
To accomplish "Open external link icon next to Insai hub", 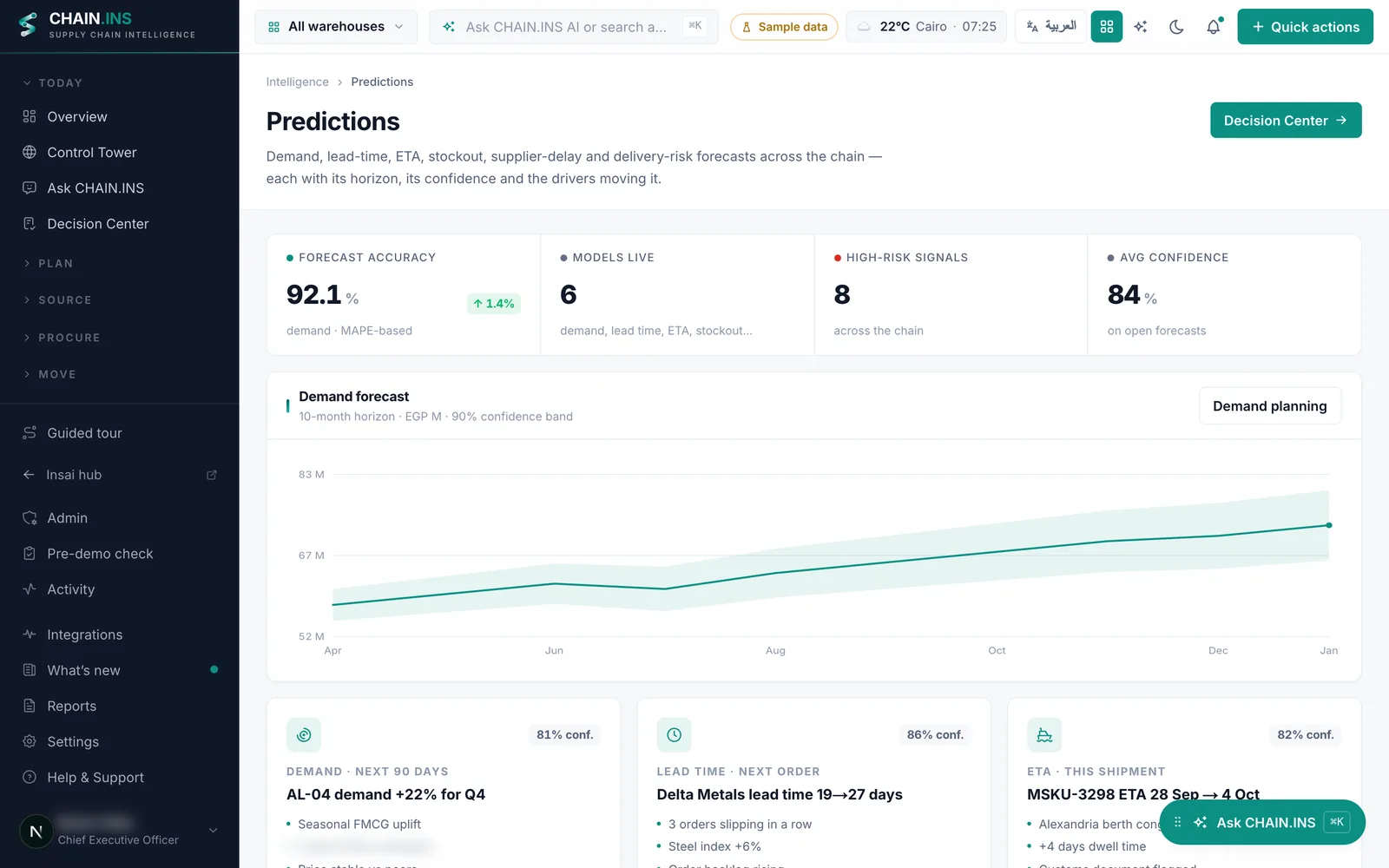I will (x=212, y=475).
